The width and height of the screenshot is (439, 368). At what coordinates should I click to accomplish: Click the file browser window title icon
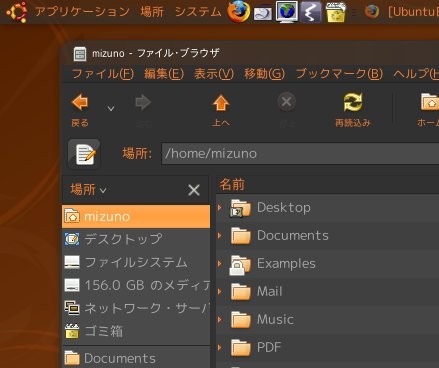tap(80, 54)
